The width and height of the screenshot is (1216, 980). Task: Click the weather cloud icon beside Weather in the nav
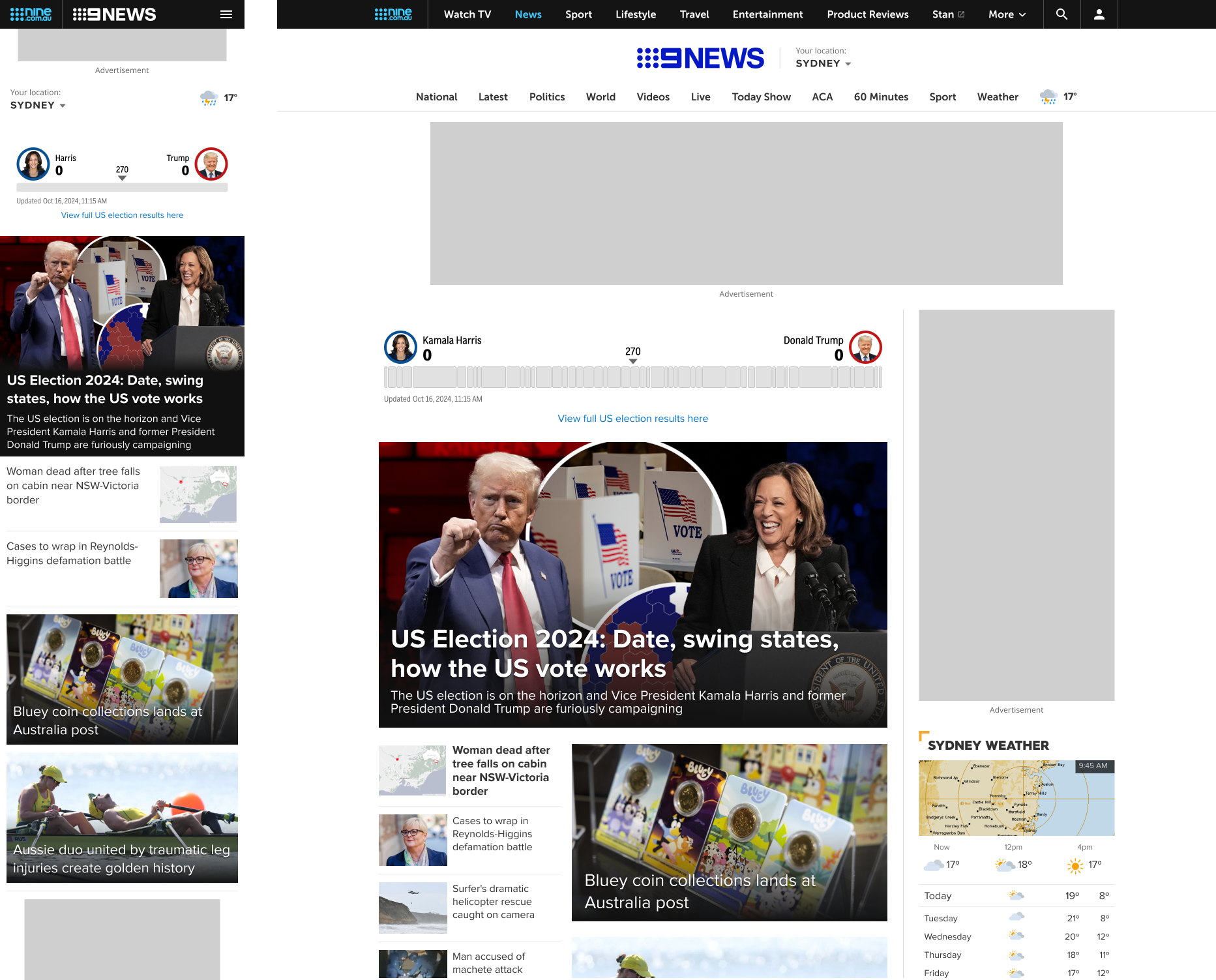1048,97
